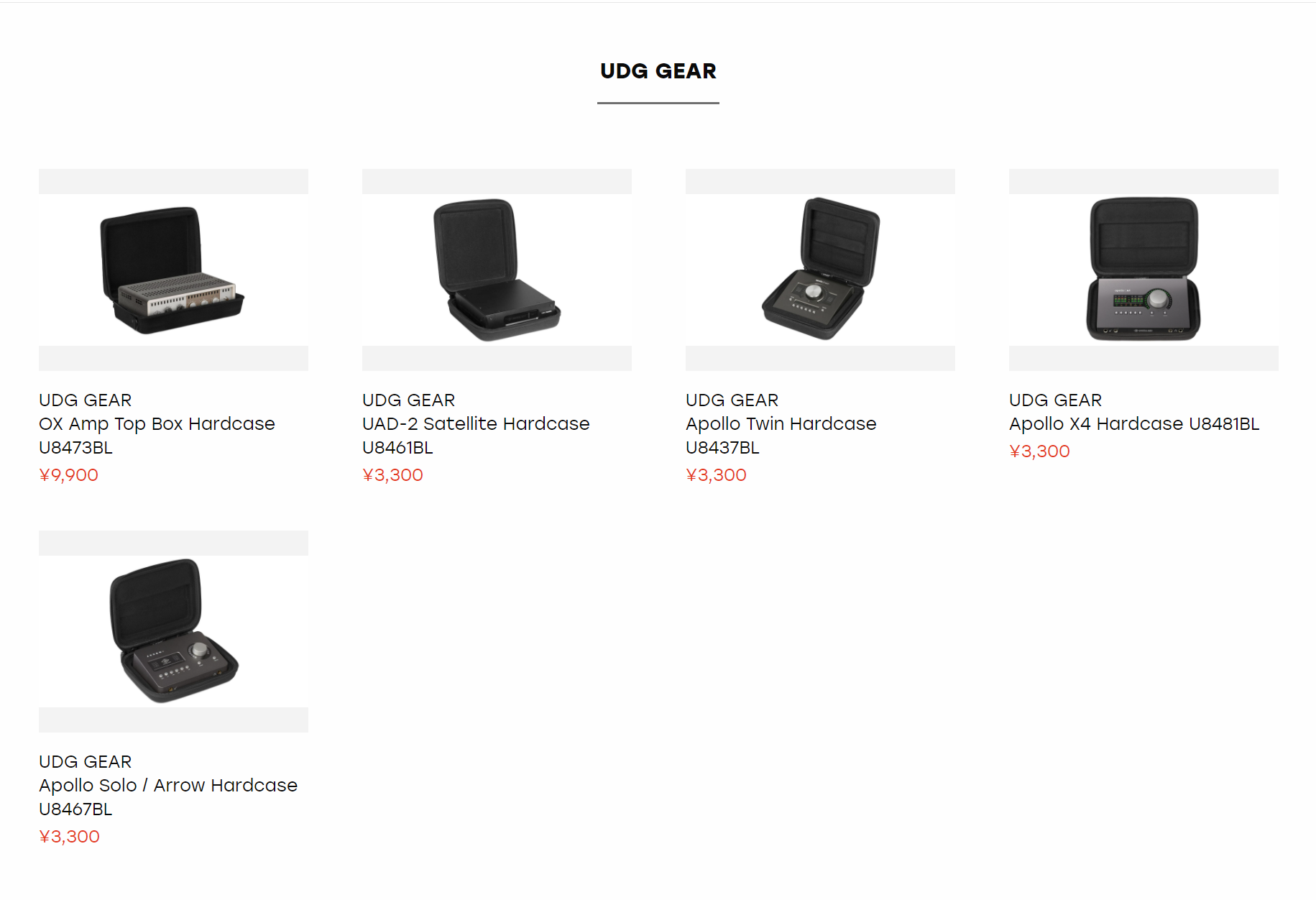The width and height of the screenshot is (1316, 900).
Task: Click the UDG GEAR section heading
Action: click(658, 71)
